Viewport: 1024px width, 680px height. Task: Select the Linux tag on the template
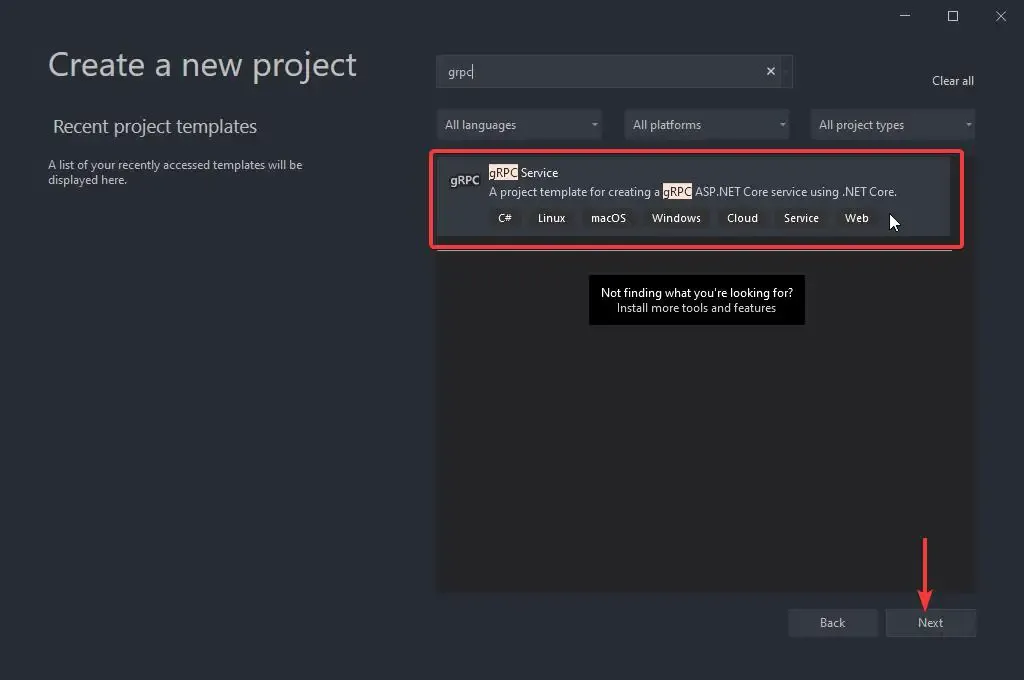click(x=549, y=217)
